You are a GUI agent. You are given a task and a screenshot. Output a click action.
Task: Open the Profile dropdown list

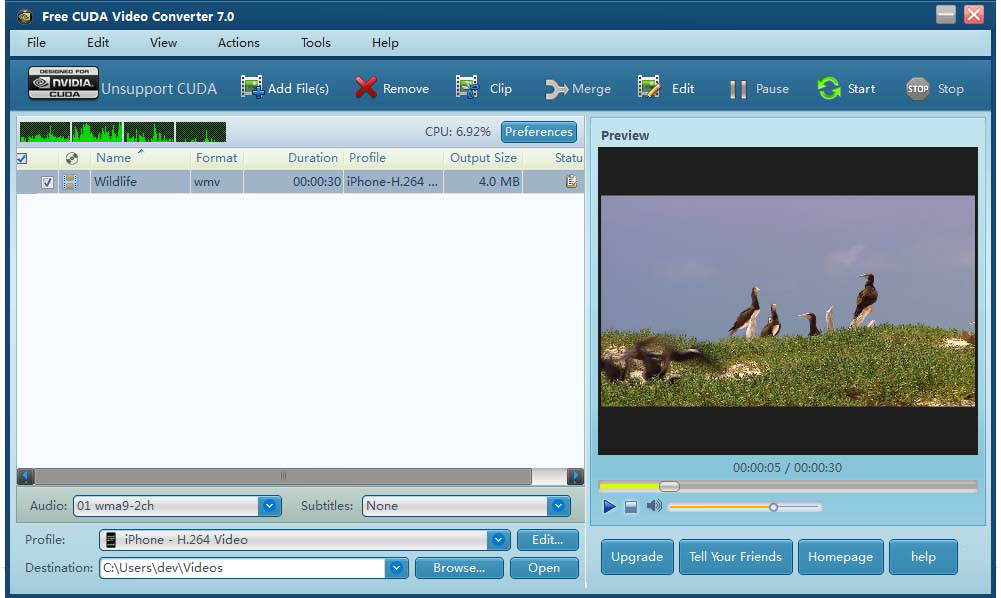click(x=498, y=540)
